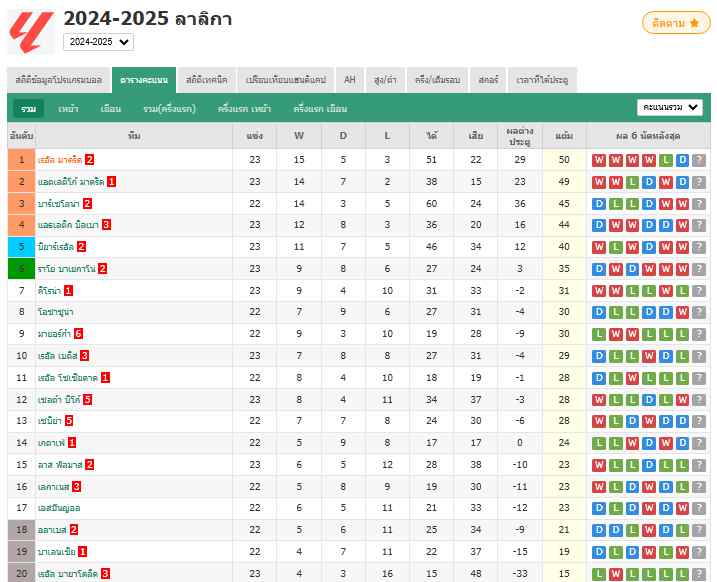Click the green L badge in rank 17 row
Image resolution: width=717 pixels, height=582 pixels.
tap(615, 508)
